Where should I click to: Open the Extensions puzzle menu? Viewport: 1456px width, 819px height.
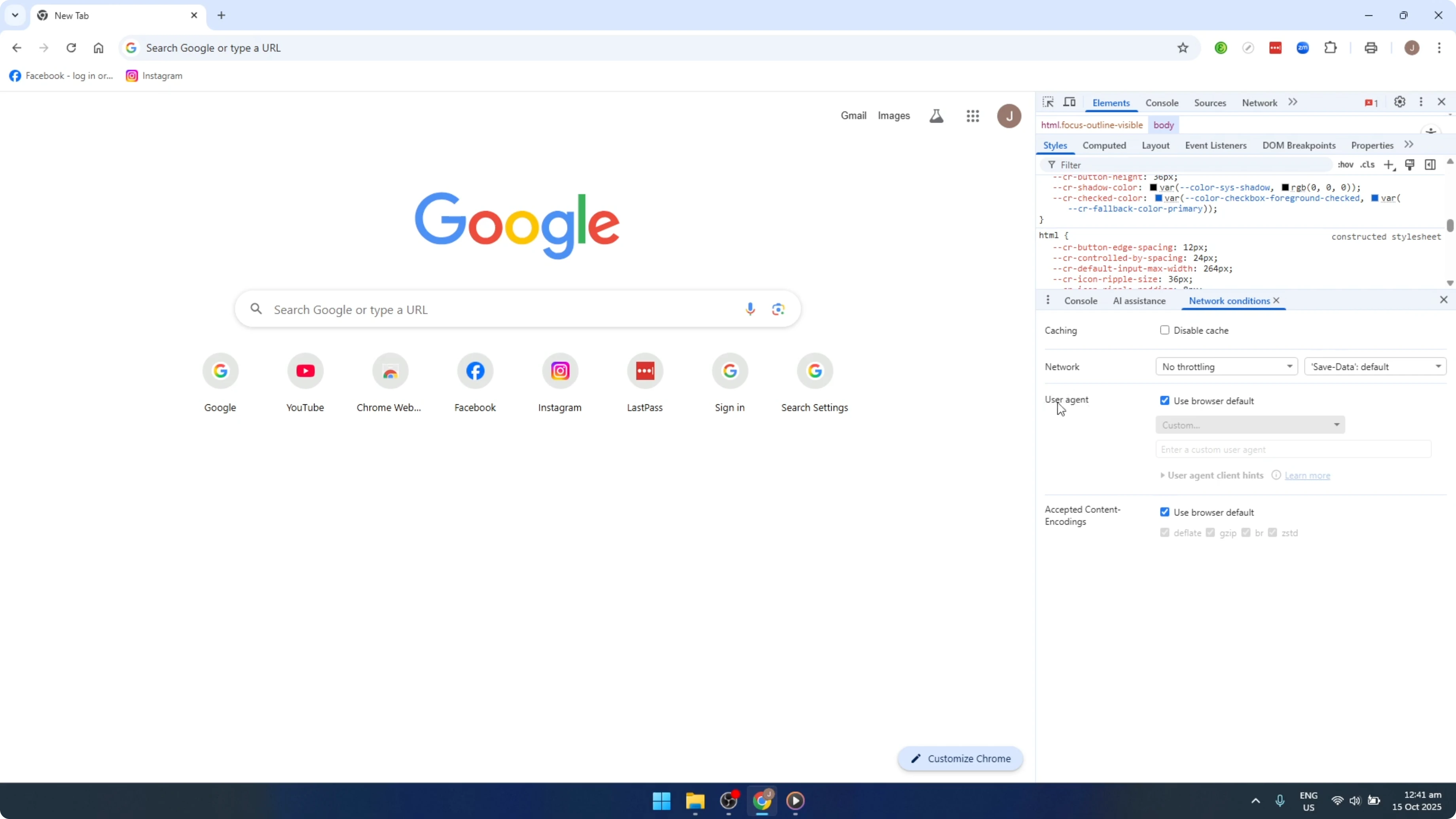[1331, 47]
